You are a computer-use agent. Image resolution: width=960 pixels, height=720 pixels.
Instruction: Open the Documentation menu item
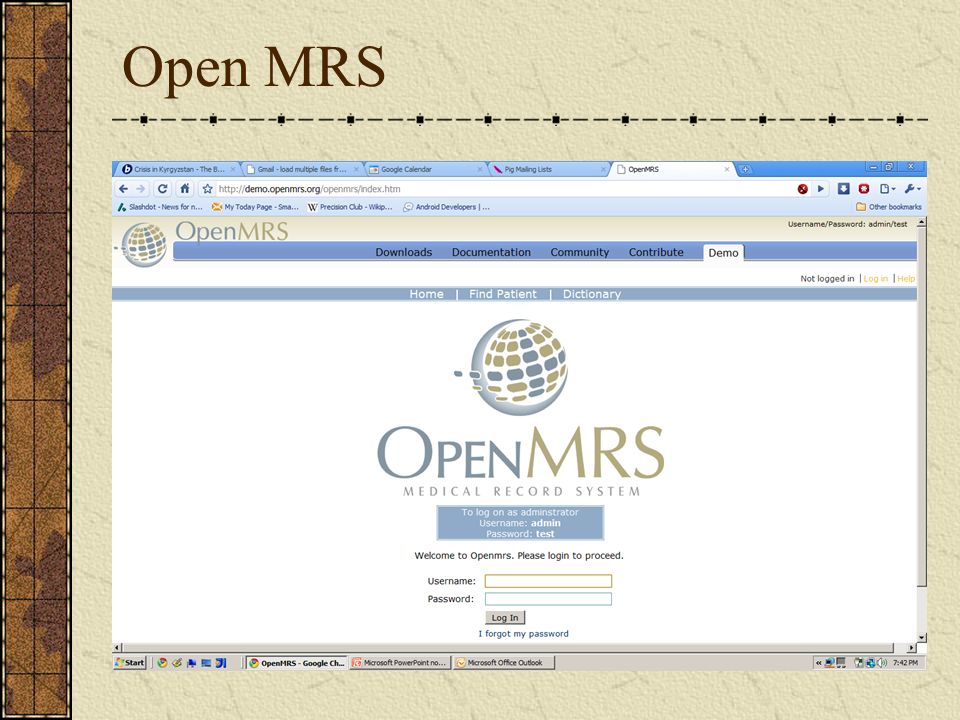point(491,252)
